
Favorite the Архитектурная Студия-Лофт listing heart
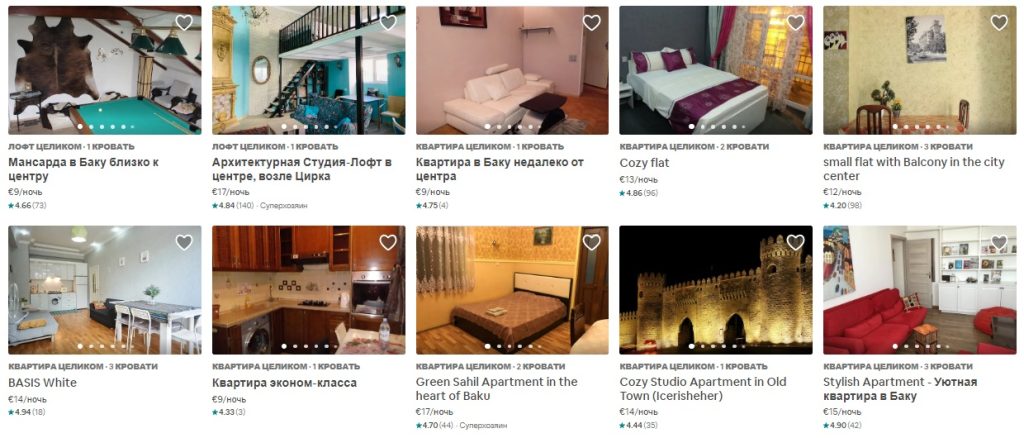388,23
